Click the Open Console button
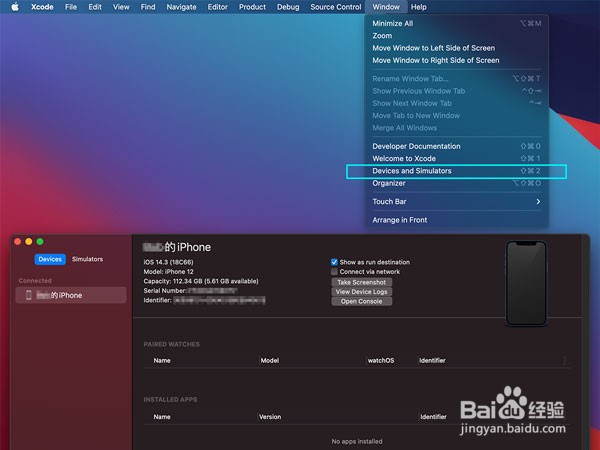 click(x=362, y=301)
